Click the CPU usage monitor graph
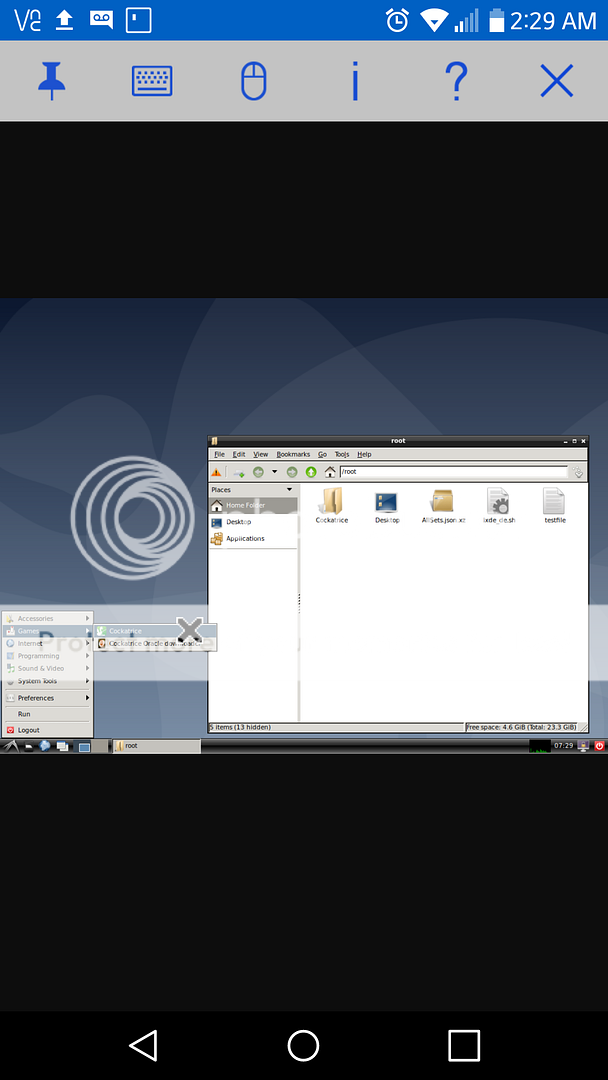608x1080 pixels. tap(540, 746)
